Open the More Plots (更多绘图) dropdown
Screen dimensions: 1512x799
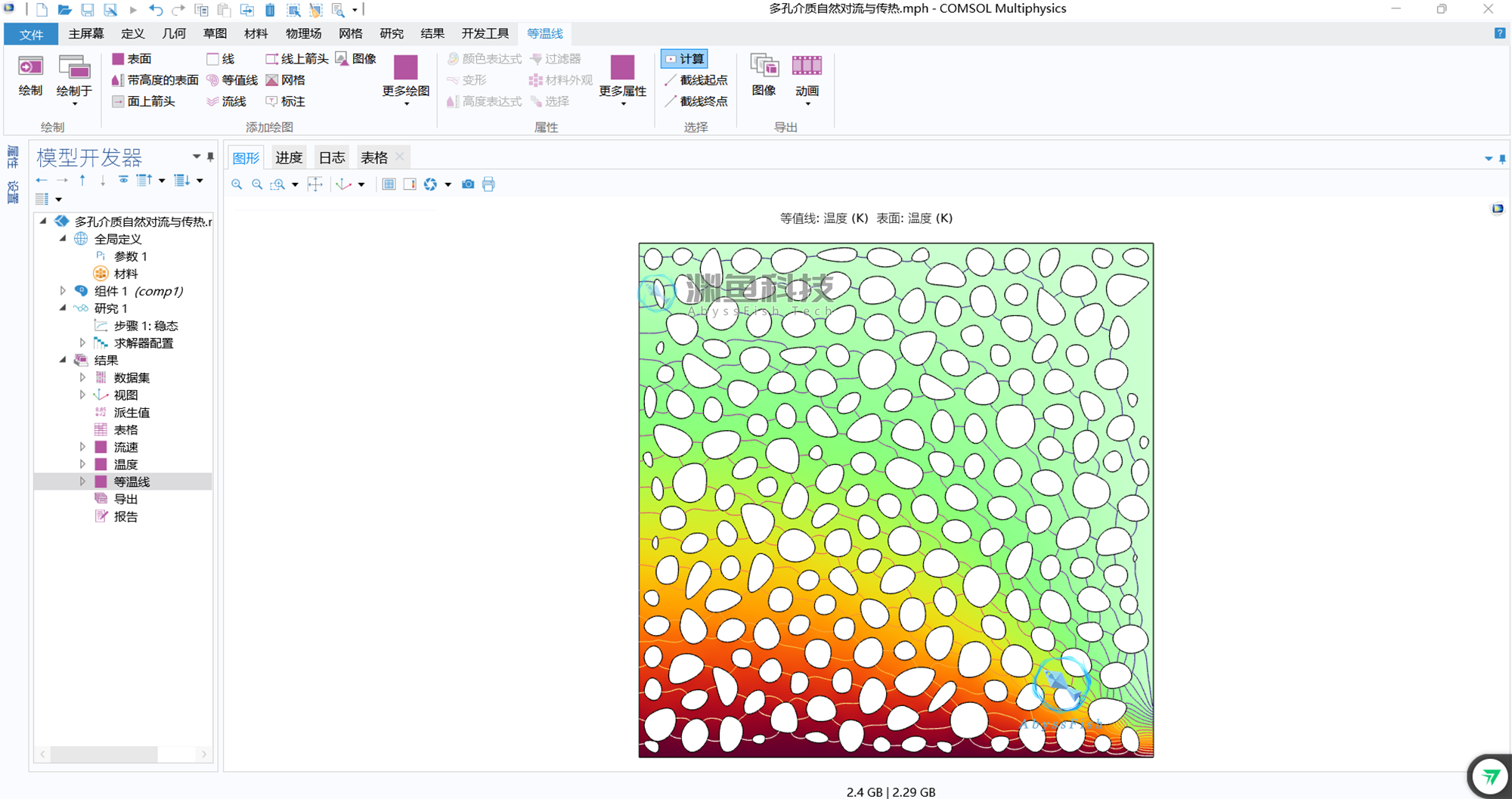406,81
